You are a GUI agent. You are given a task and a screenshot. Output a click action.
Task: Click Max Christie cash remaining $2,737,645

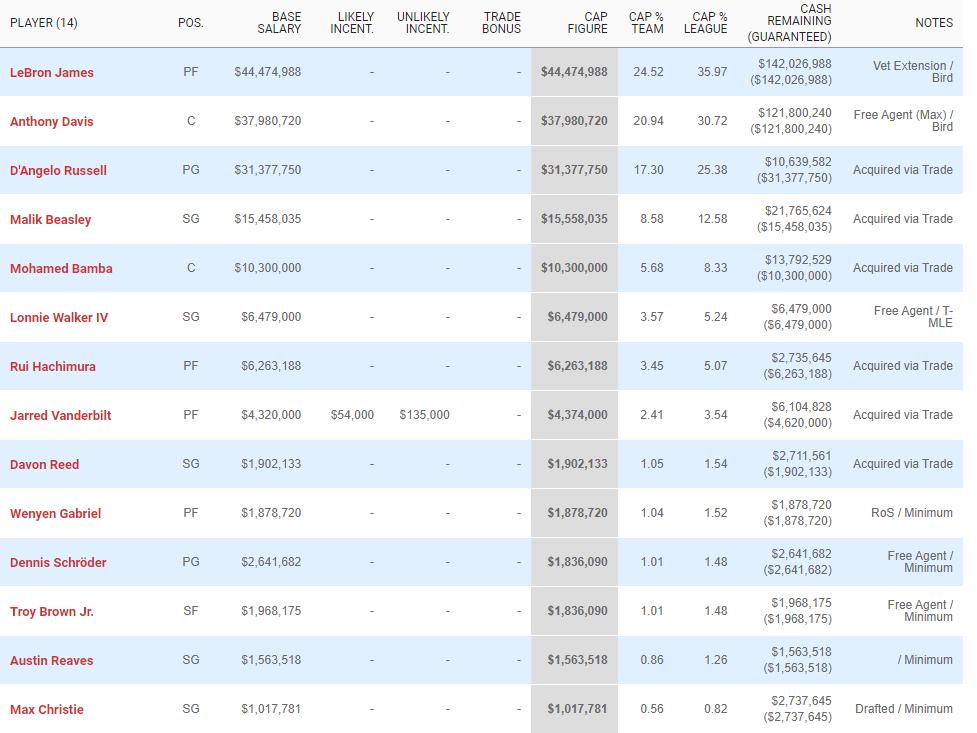point(801,701)
